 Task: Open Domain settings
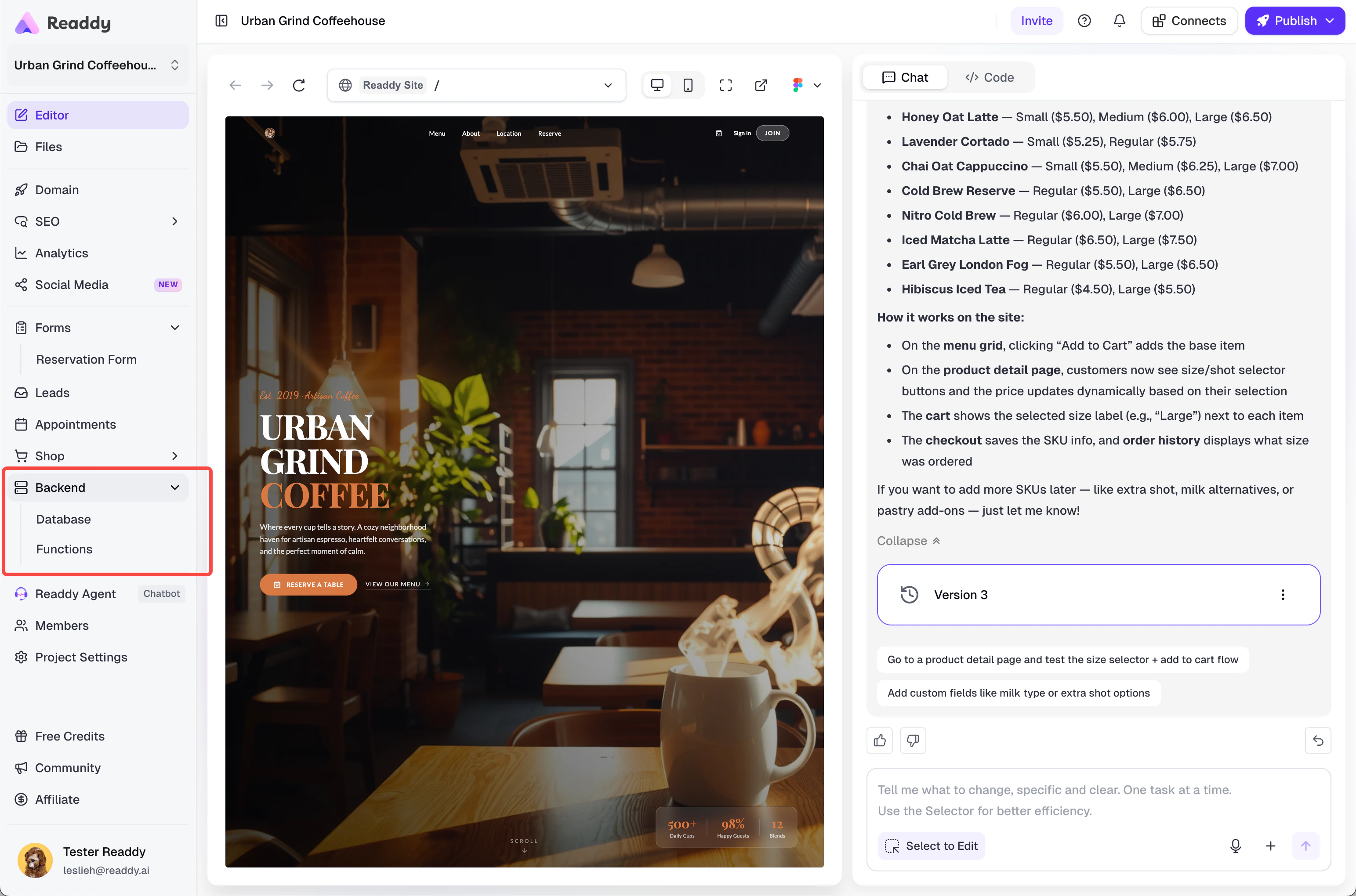pos(97,190)
